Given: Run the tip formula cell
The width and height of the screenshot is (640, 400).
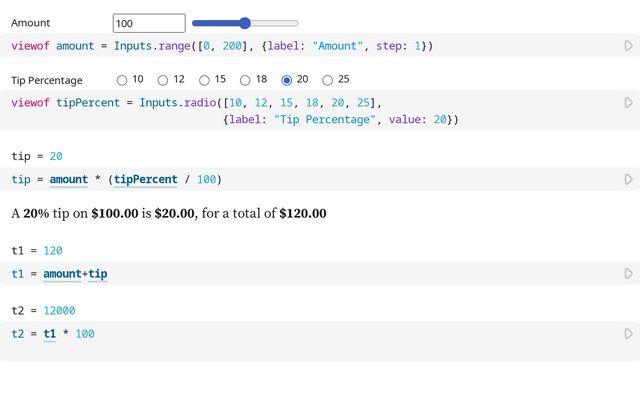Looking at the screenshot, I should pyautogui.click(x=629, y=179).
